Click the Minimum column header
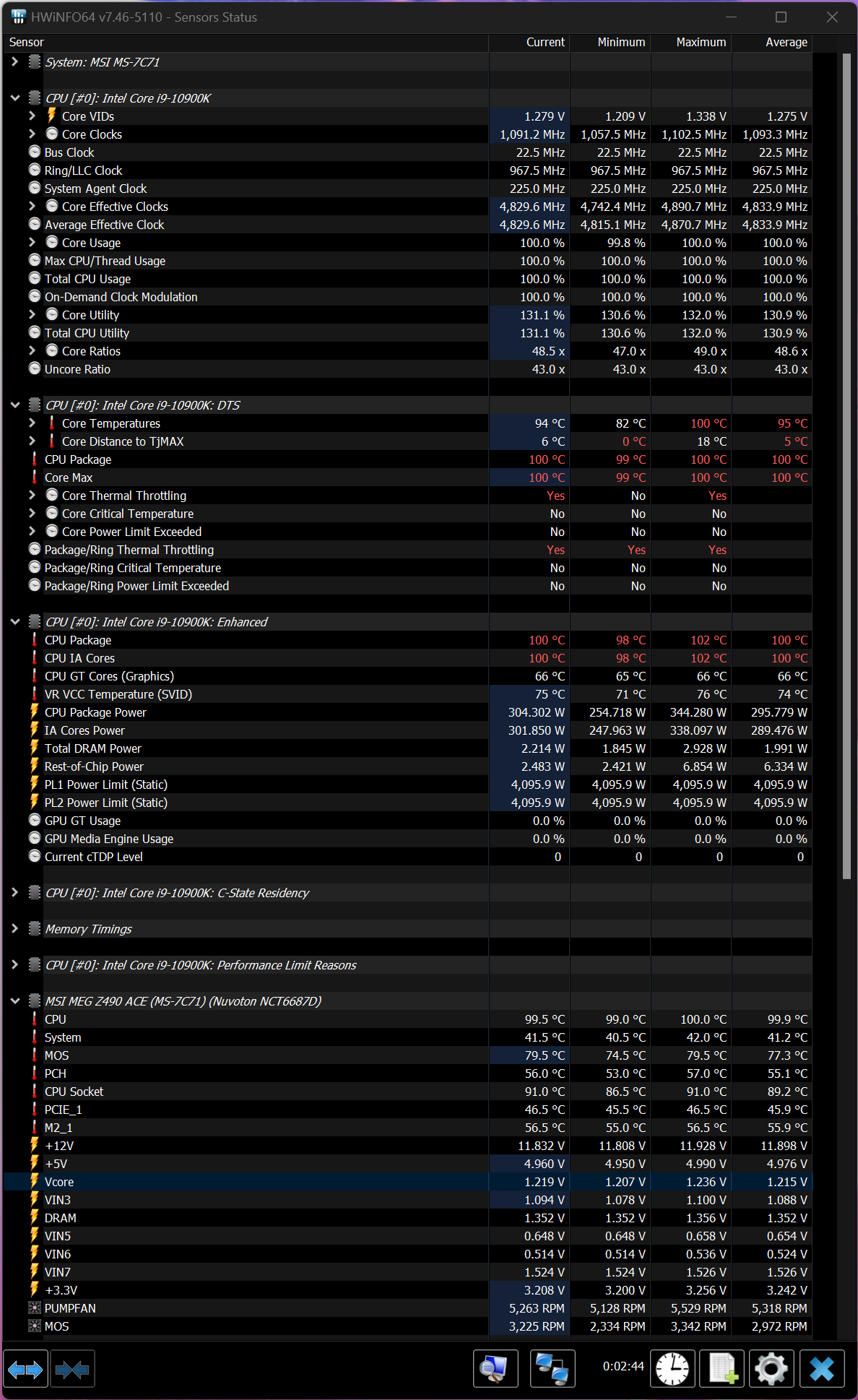858x1400 pixels. [x=610, y=43]
